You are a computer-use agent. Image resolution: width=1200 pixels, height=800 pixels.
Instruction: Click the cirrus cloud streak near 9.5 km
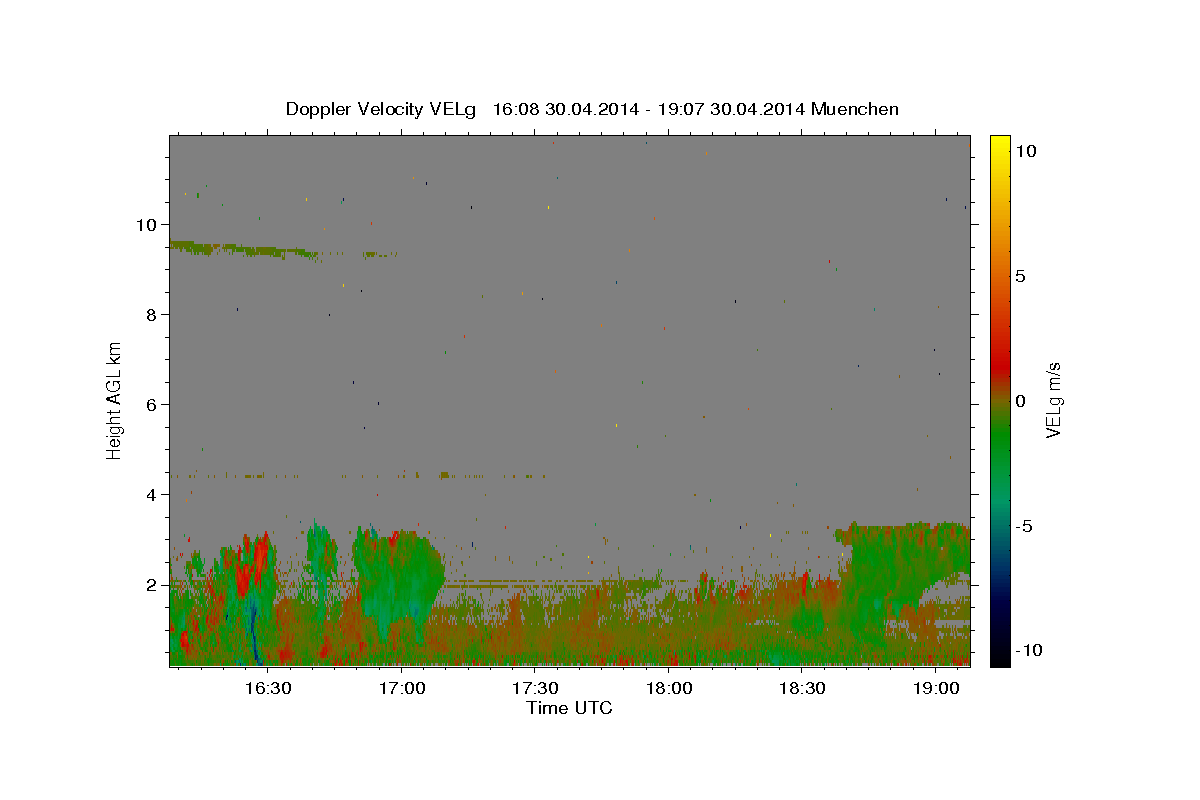tap(245, 249)
